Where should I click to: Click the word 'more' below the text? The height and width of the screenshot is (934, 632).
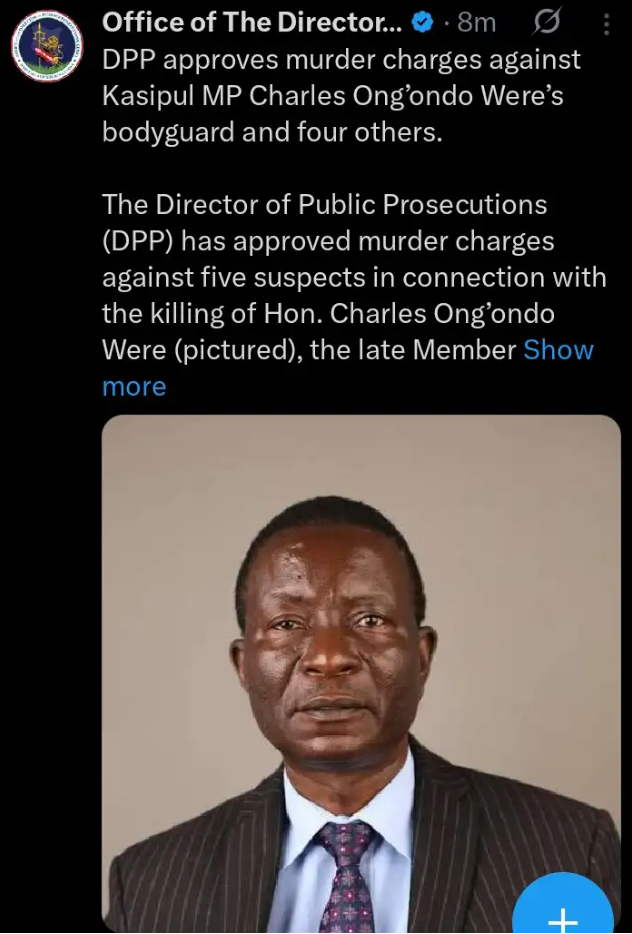pos(134,387)
